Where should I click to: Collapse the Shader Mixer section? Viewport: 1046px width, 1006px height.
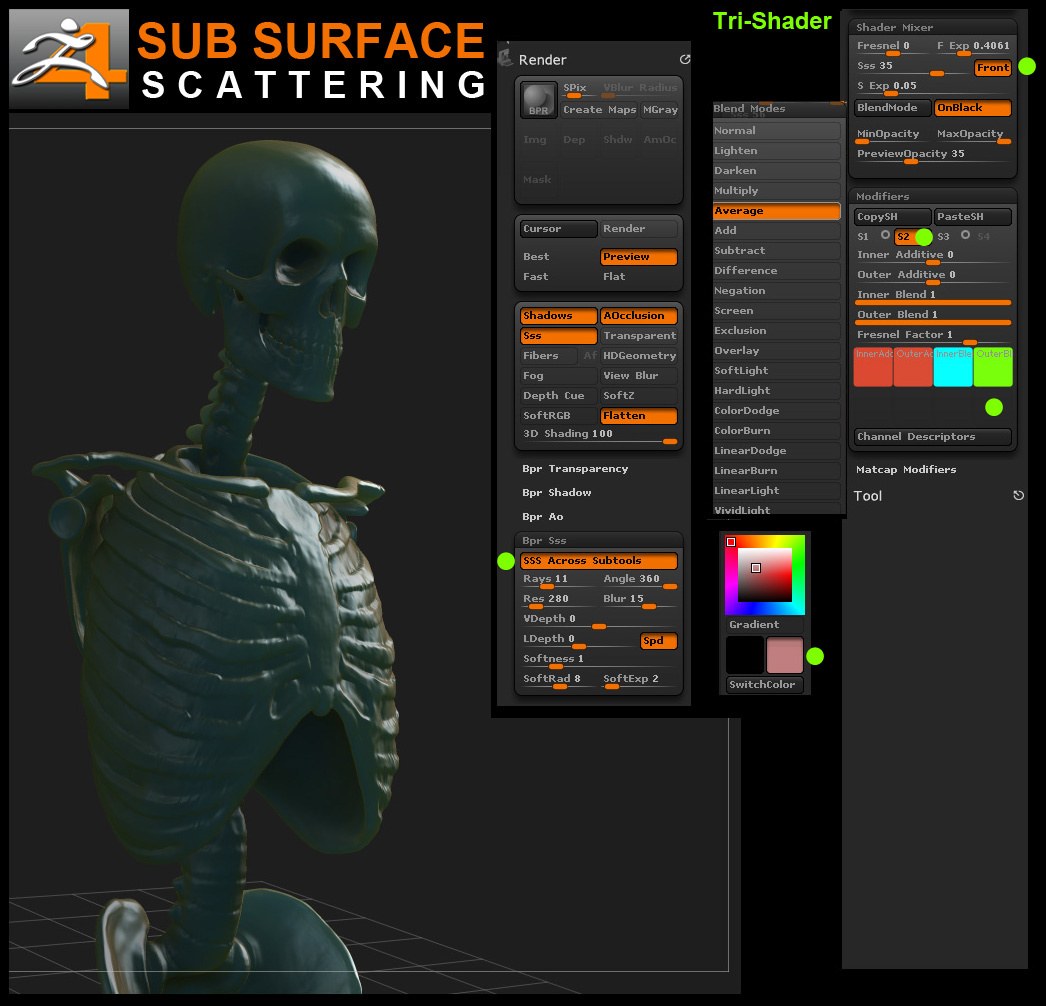click(x=895, y=27)
